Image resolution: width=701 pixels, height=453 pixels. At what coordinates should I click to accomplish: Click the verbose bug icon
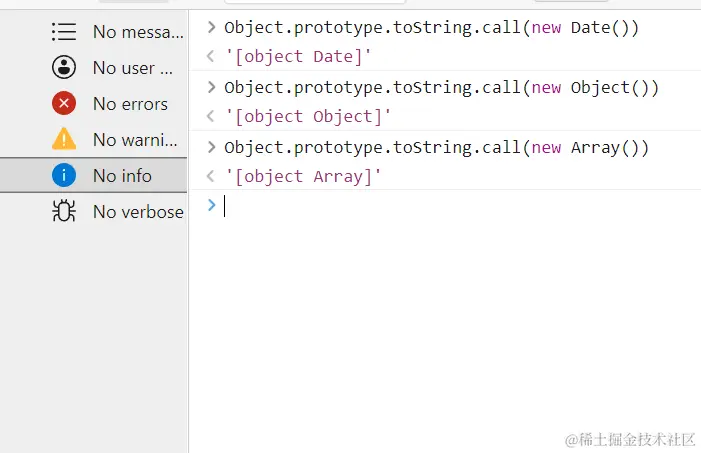coord(64,211)
